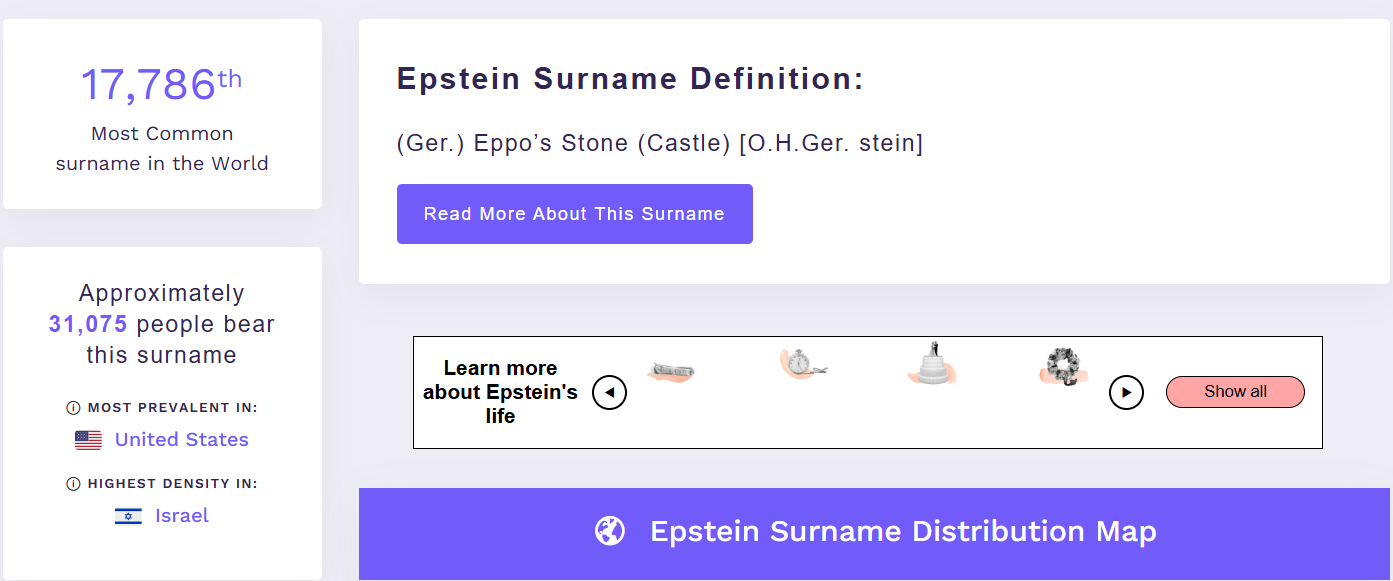This screenshot has height=581, width=1393.
Task: Open Read More About This Surname
Action: (x=574, y=214)
